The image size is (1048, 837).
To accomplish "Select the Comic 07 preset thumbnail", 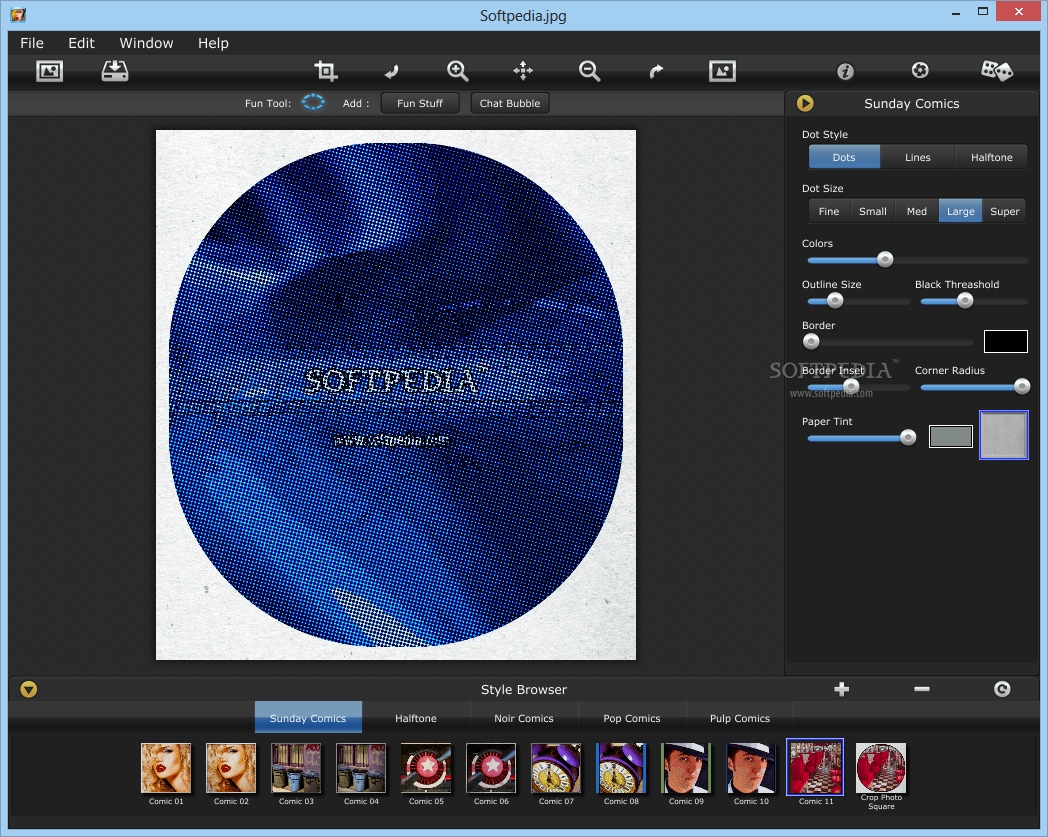I will (x=556, y=768).
